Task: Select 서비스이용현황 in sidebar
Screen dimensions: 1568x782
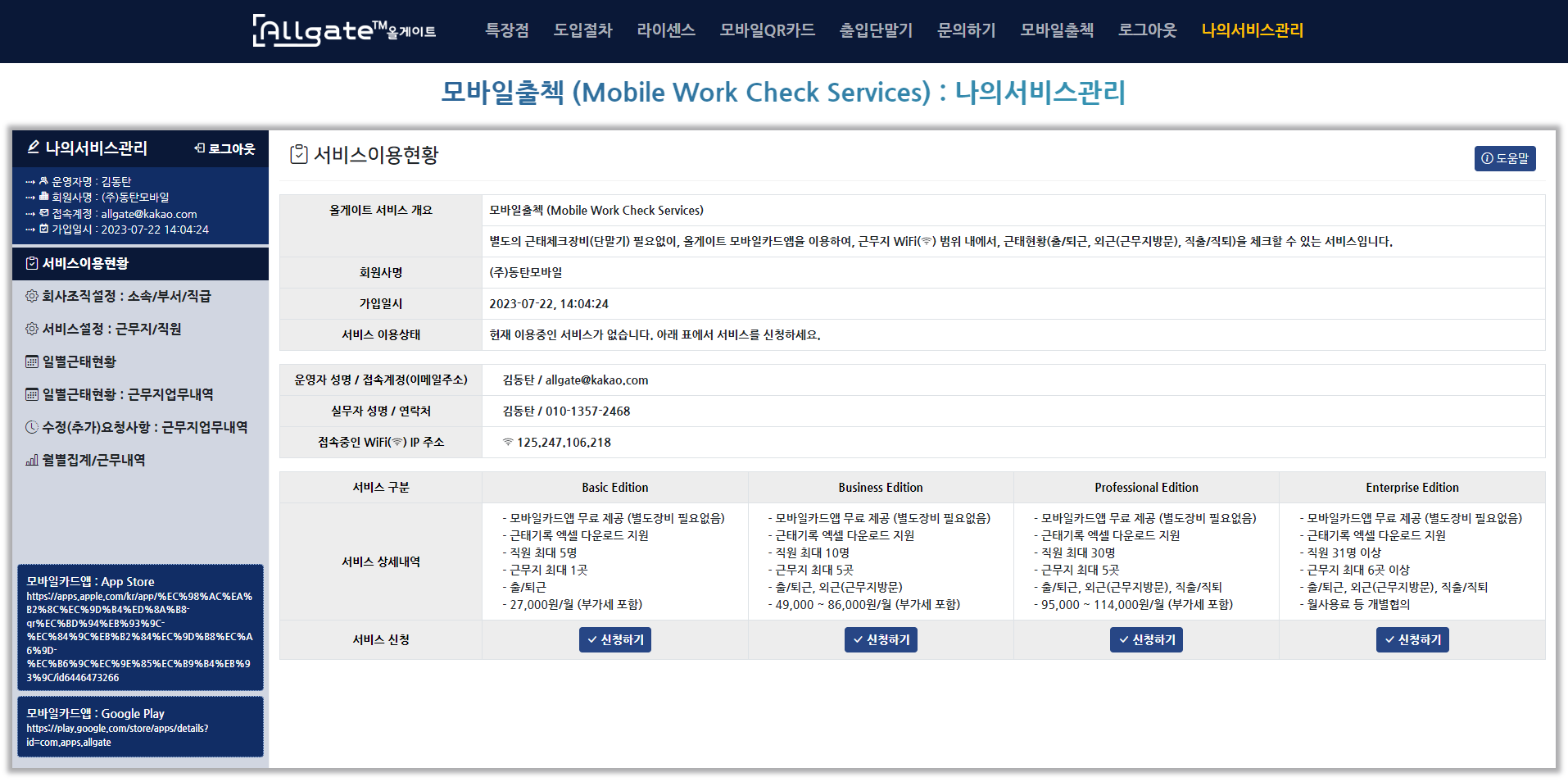Action: point(140,263)
